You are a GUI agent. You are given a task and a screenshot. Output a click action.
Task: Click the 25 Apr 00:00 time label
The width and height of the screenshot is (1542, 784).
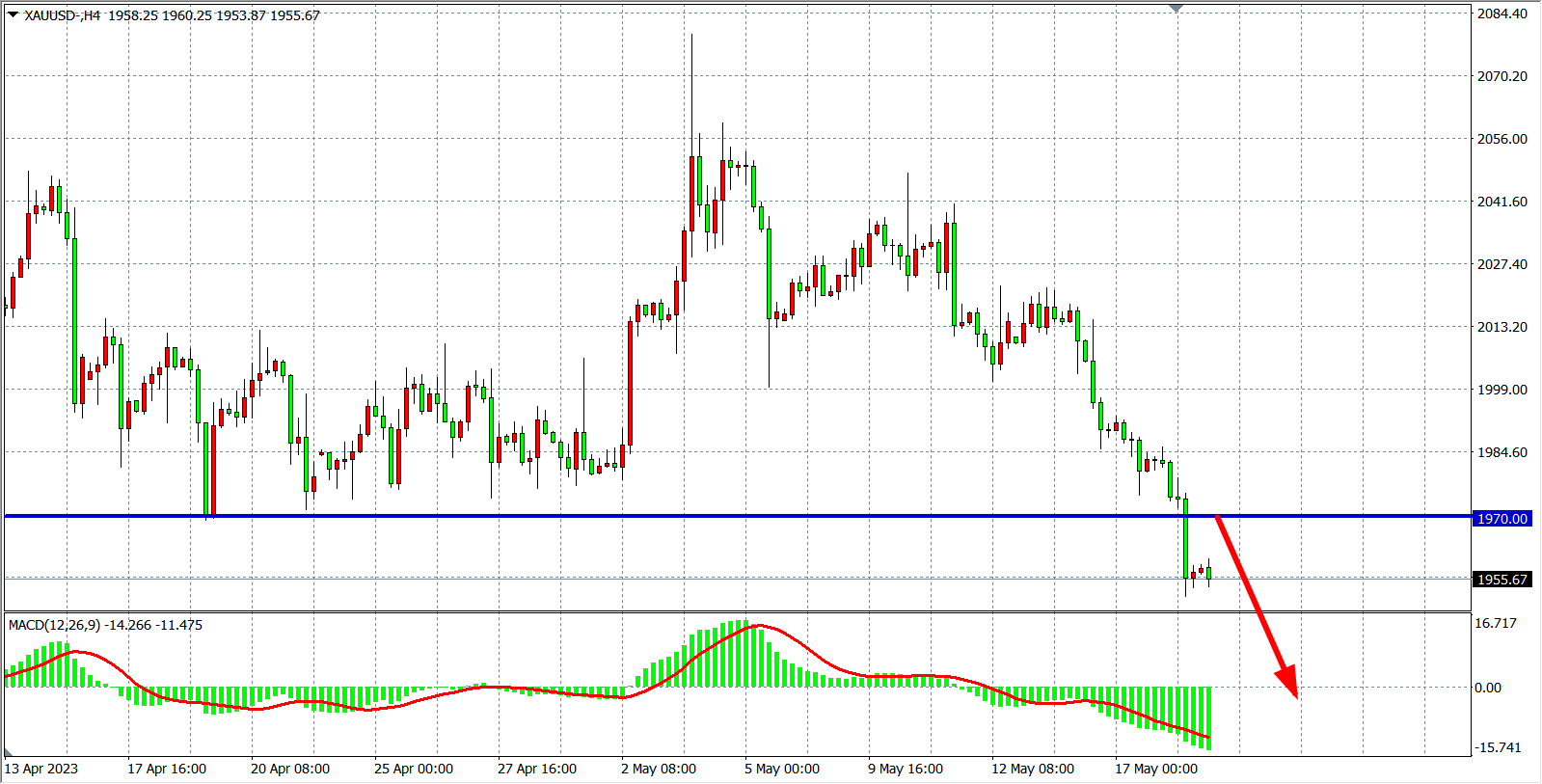[x=414, y=769]
